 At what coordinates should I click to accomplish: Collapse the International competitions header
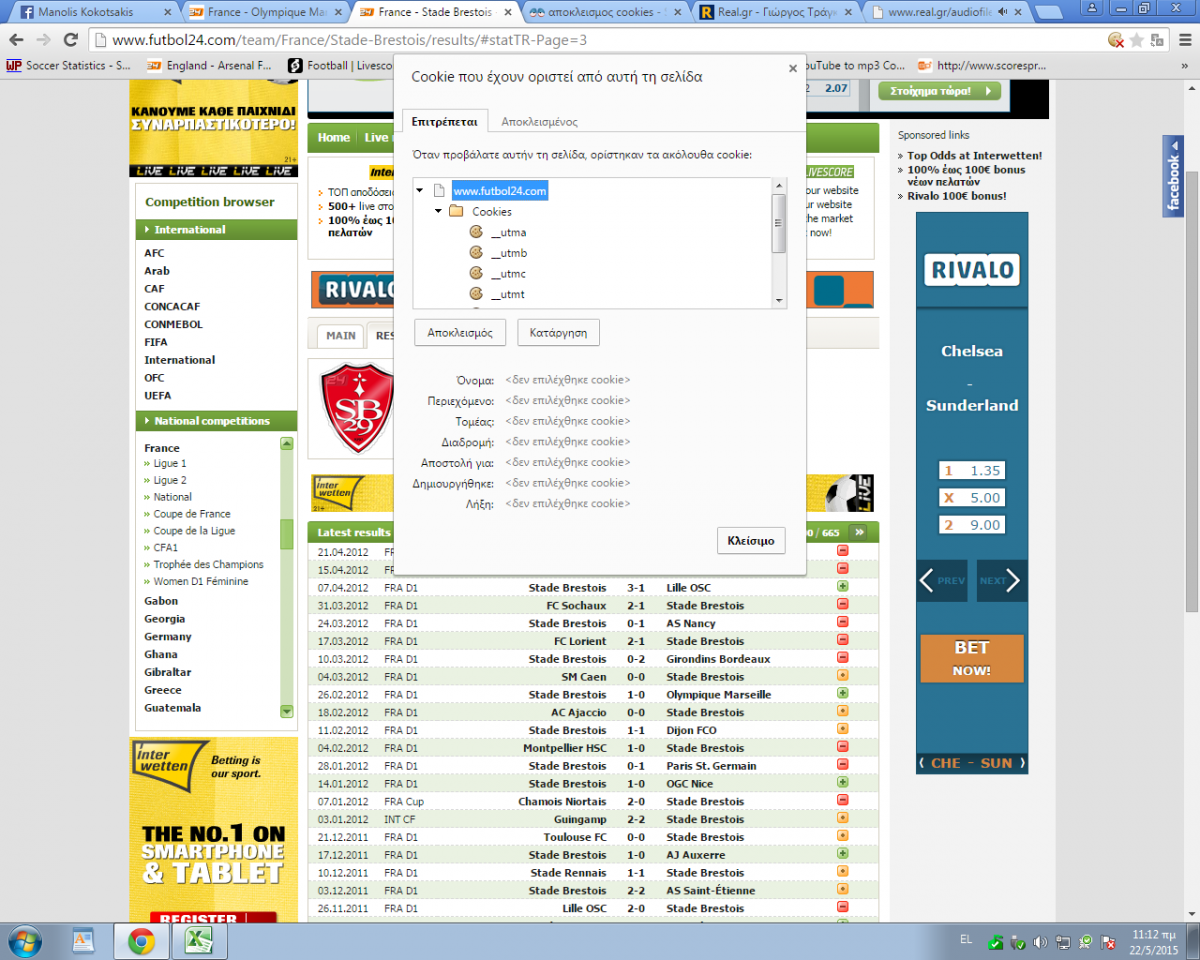[216, 230]
